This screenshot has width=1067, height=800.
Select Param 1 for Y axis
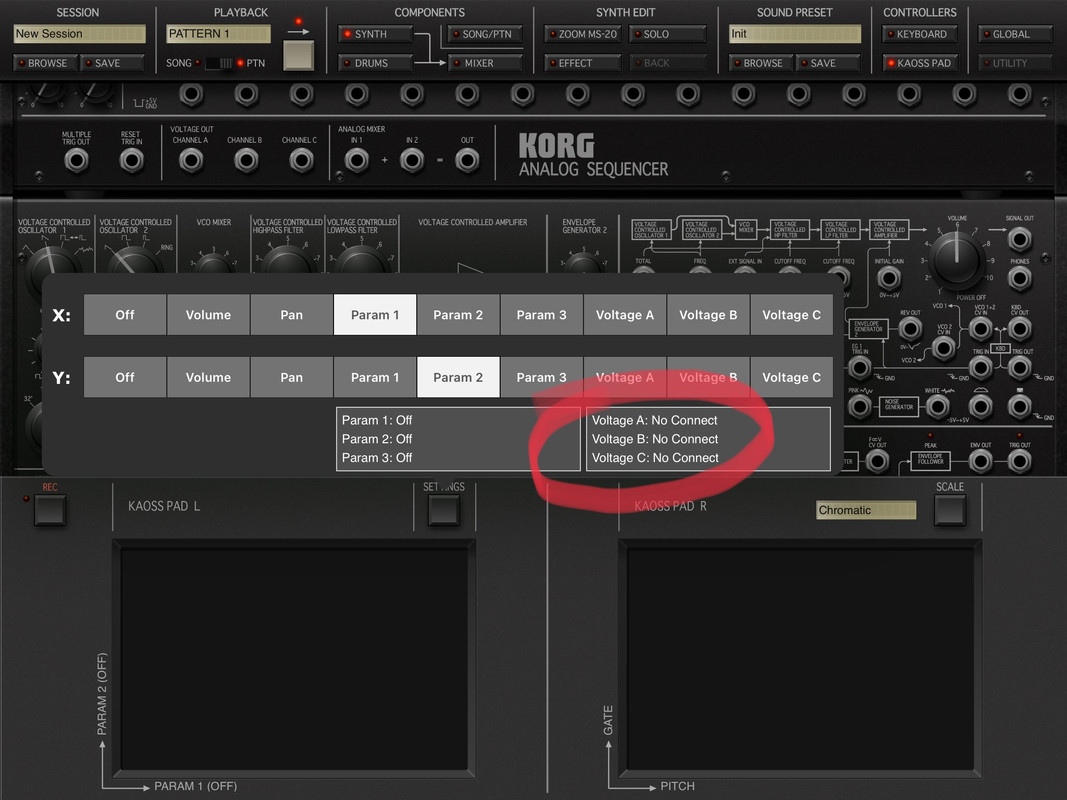375,377
